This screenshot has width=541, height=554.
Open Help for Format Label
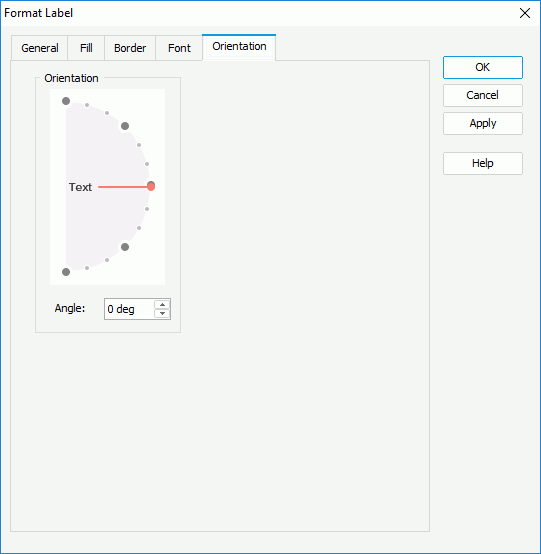point(483,163)
